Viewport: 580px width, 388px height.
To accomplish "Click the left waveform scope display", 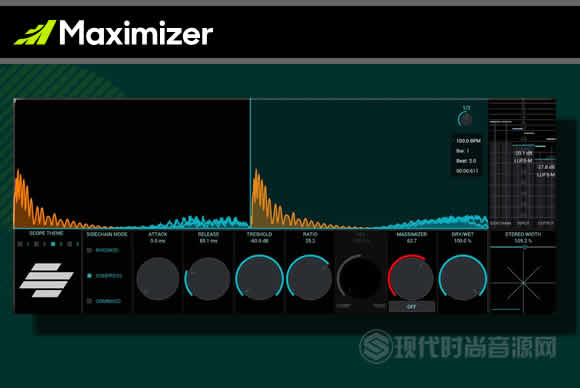I will click(x=132, y=163).
